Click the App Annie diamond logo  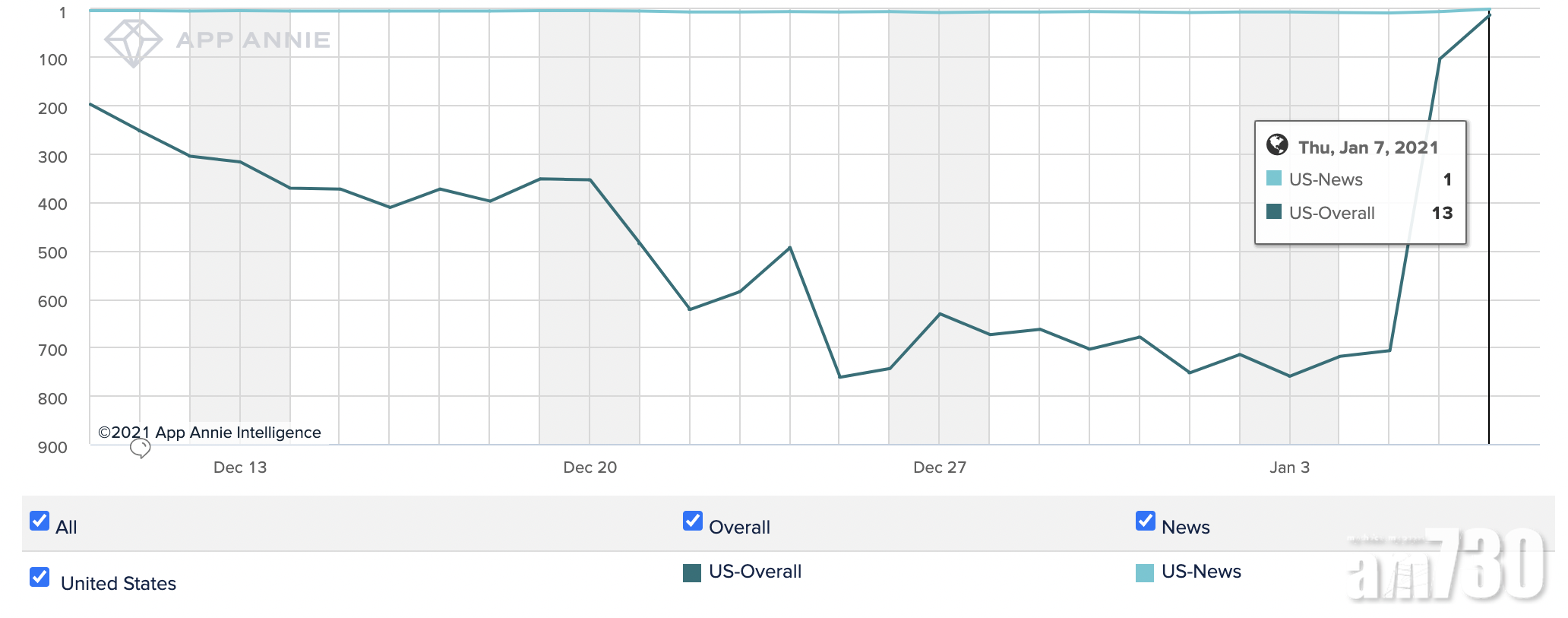pyautogui.click(x=133, y=43)
